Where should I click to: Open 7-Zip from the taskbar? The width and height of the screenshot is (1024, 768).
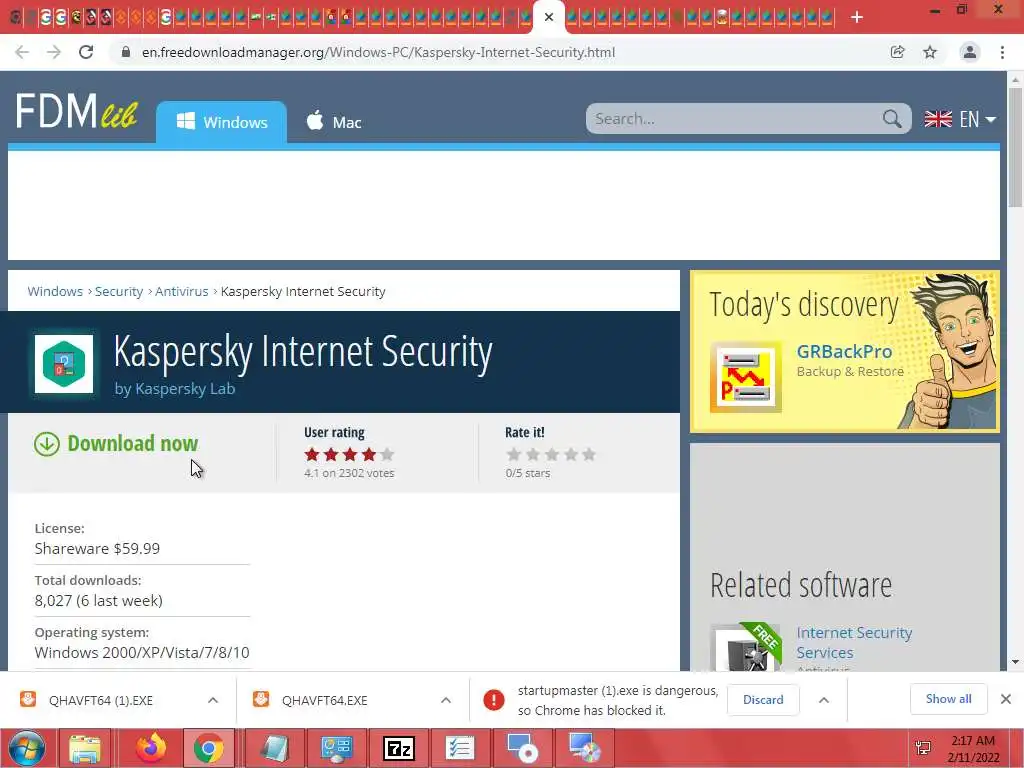[x=398, y=748]
